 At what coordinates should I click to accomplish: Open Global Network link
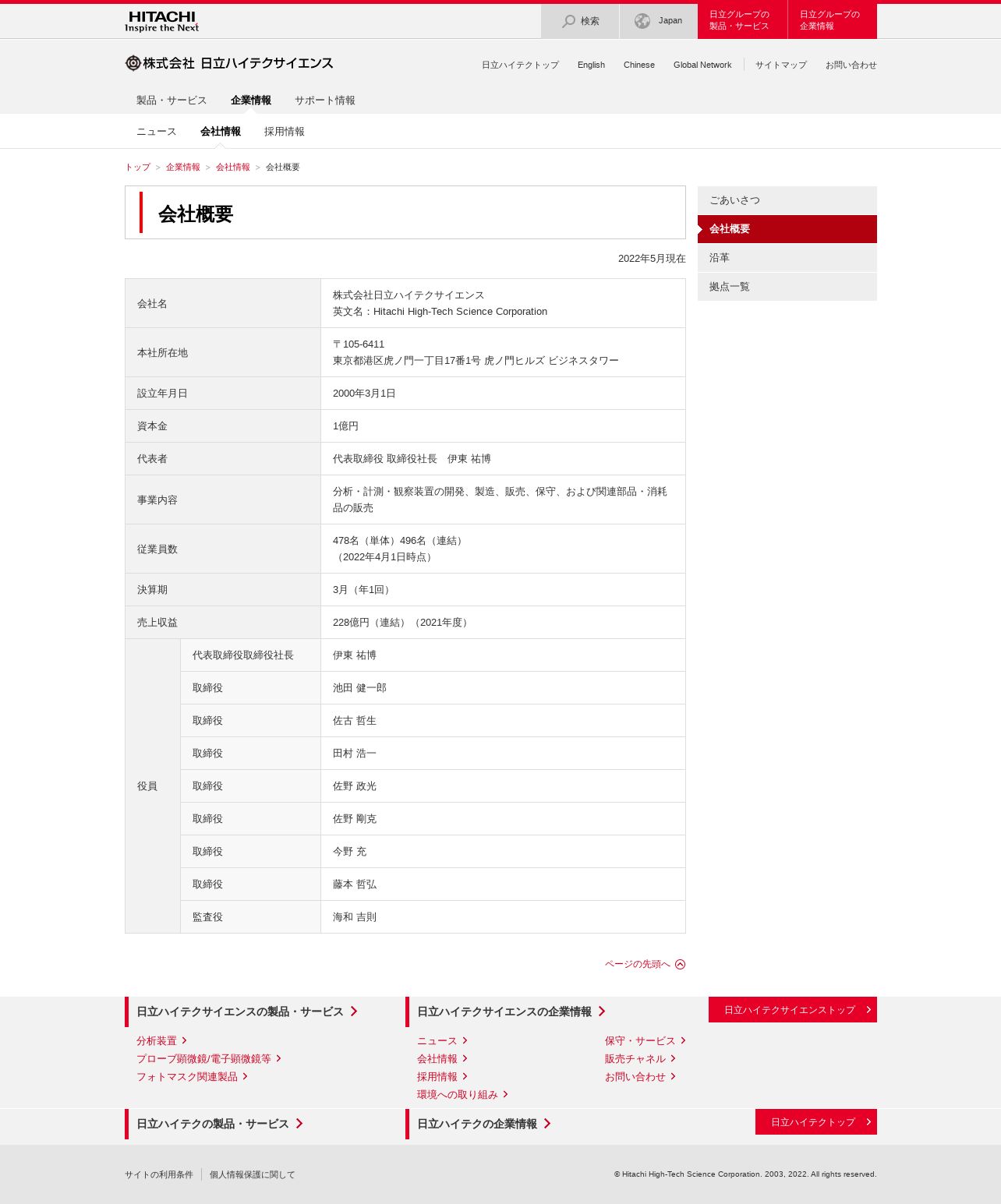coord(702,65)
